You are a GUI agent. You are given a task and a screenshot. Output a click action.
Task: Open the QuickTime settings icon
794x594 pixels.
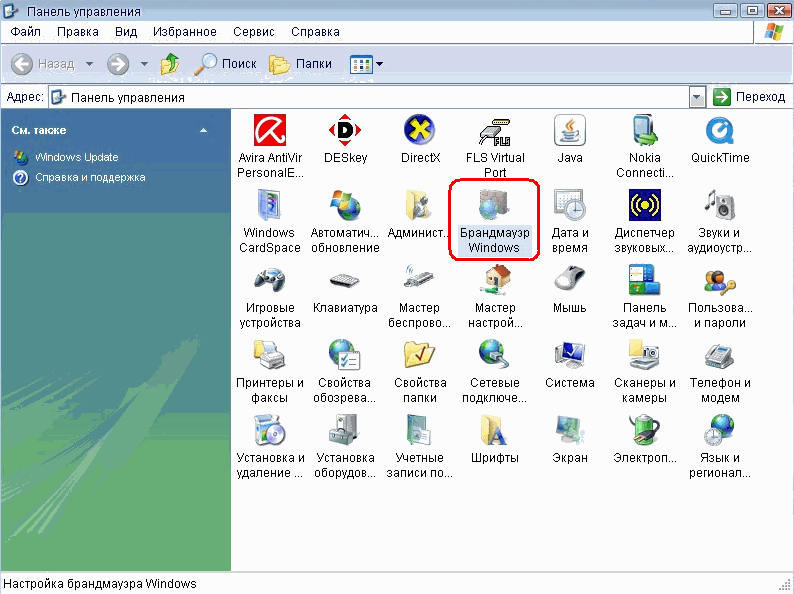[x=719, y=131]
